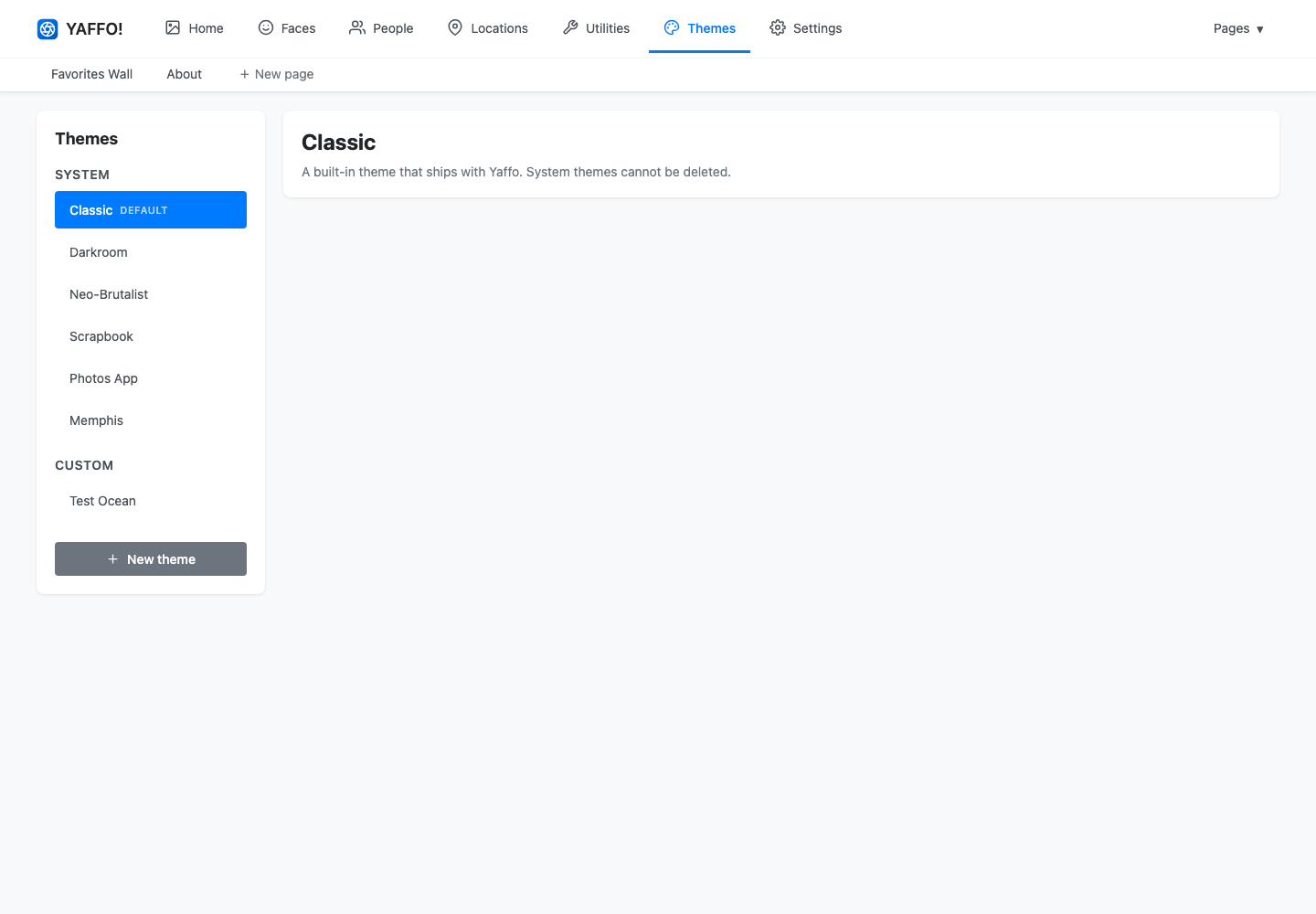Open the Favorites Wall page

pos(91,74)
